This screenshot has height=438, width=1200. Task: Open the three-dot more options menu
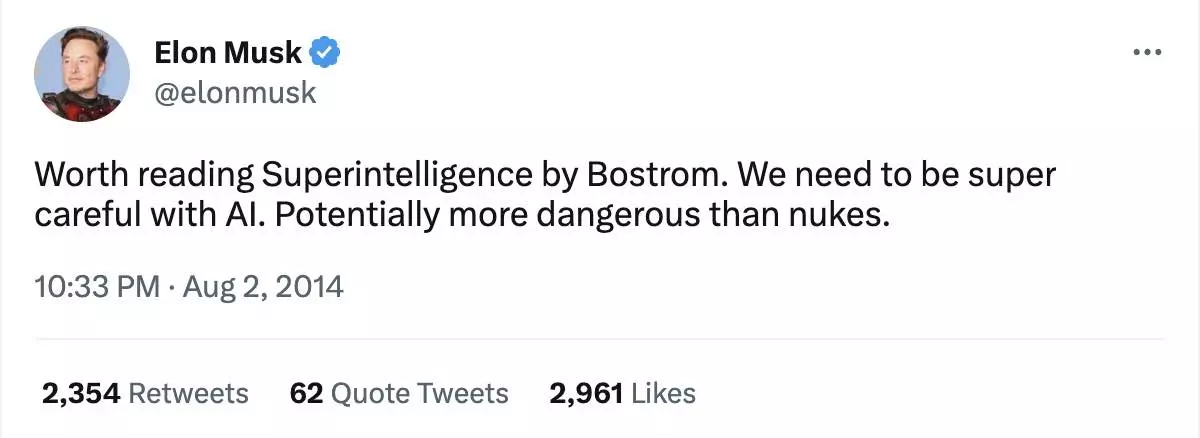click(x=1147, y=52)
